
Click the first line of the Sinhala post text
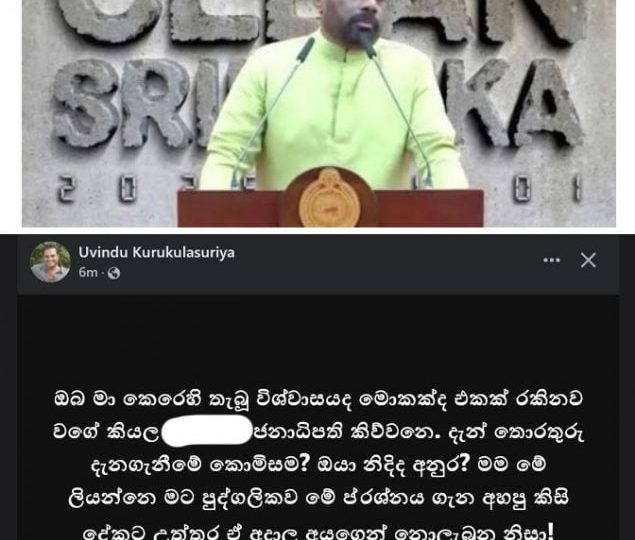pos(318,399)
